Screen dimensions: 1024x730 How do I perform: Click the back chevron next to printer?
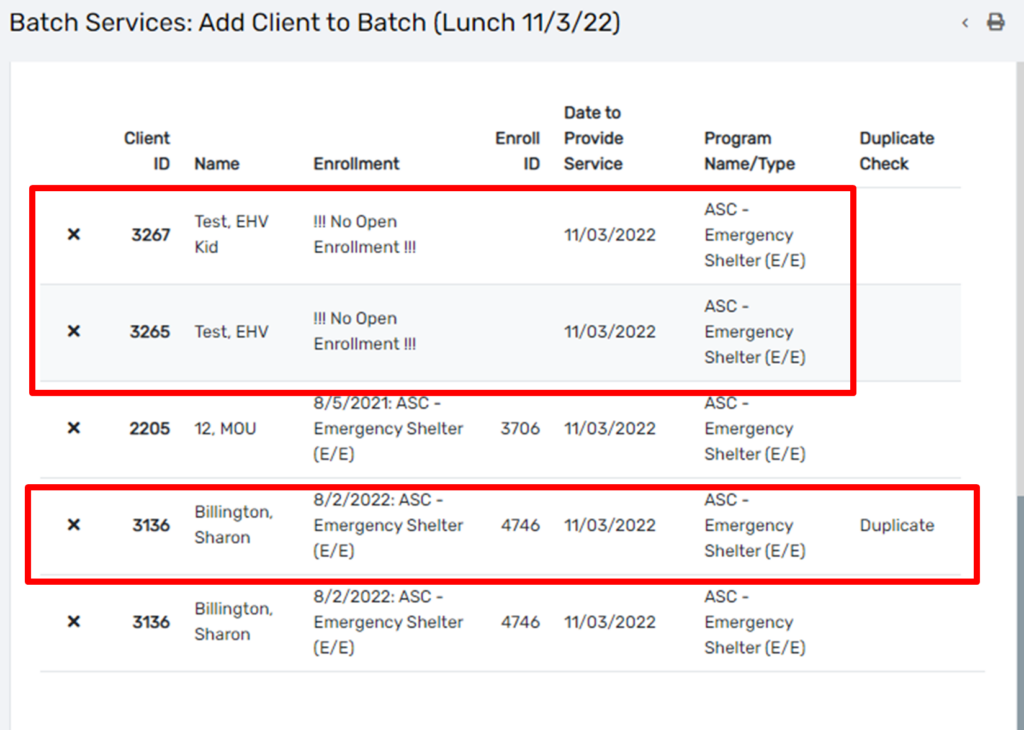tap(965, 23)
